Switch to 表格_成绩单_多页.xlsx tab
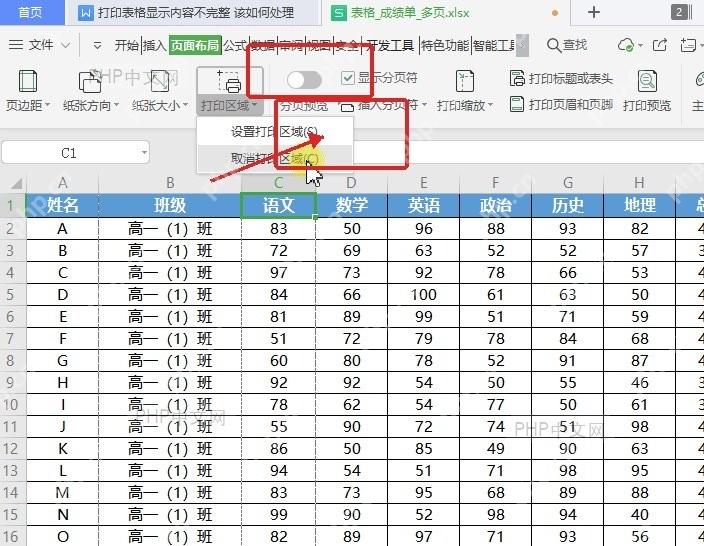The image size is (704, 546). (x=446, y=13)
